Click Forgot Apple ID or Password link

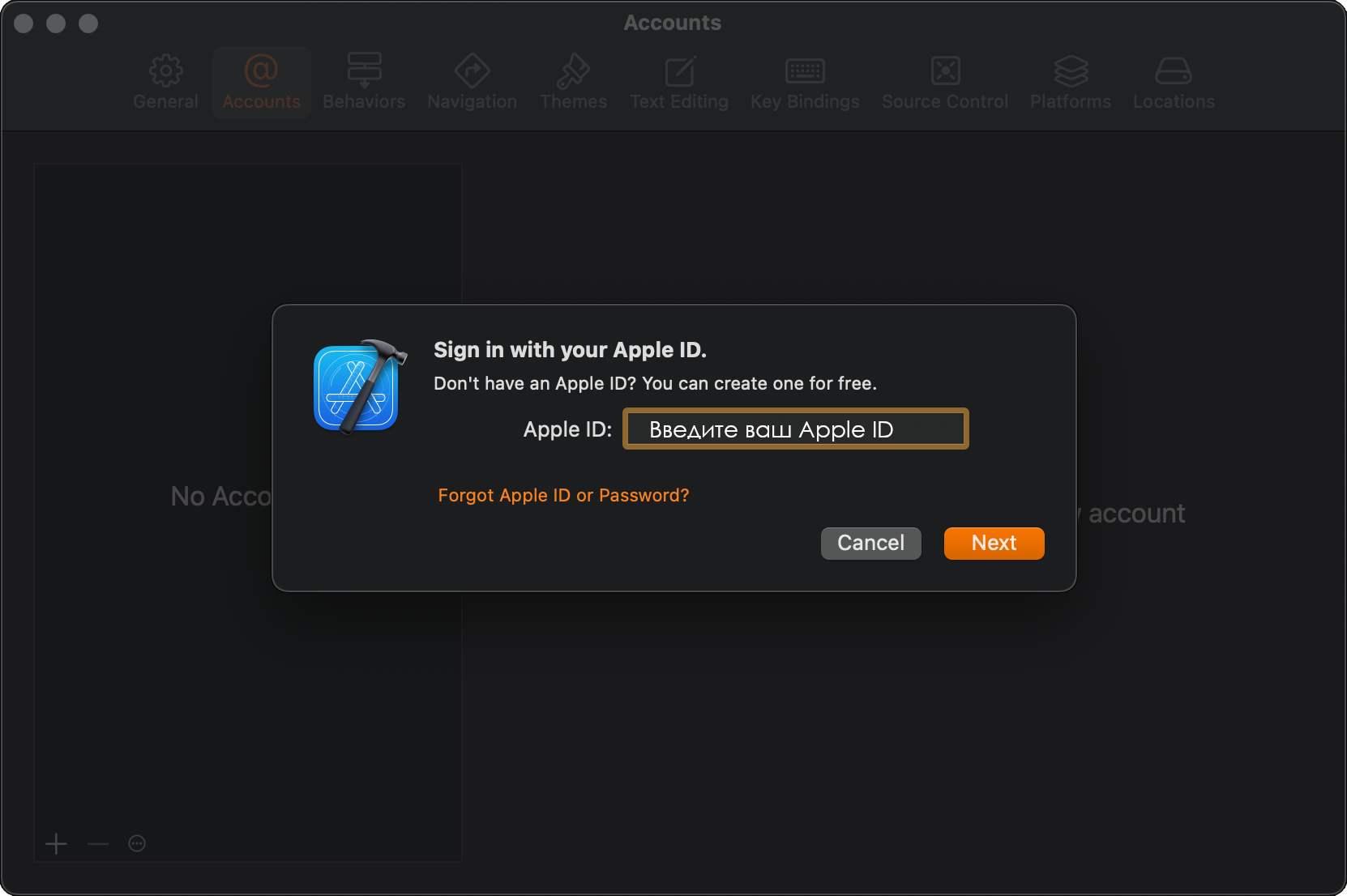click(x=563, y=496)
